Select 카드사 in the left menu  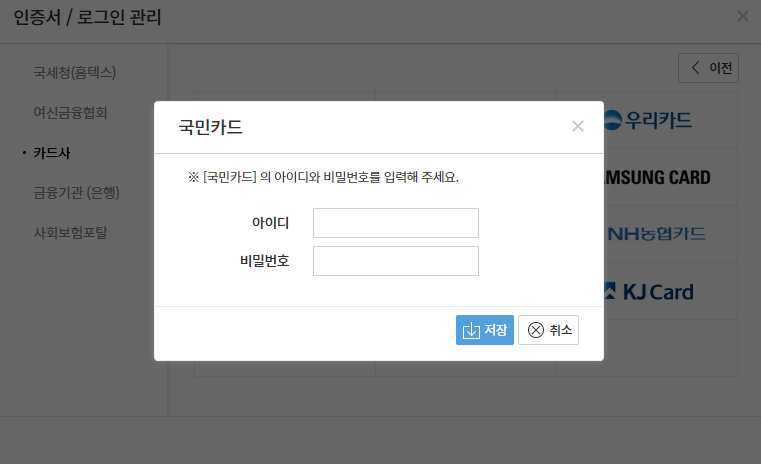(x=52, y=152)
